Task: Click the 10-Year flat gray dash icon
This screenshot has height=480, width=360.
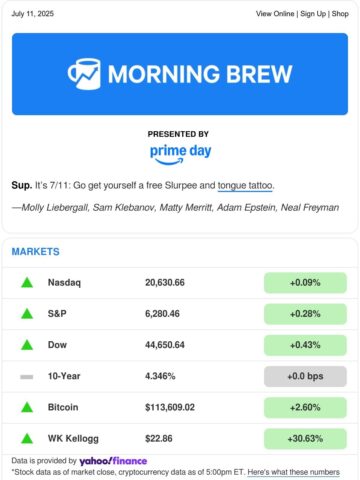Action: coord(27,377)
